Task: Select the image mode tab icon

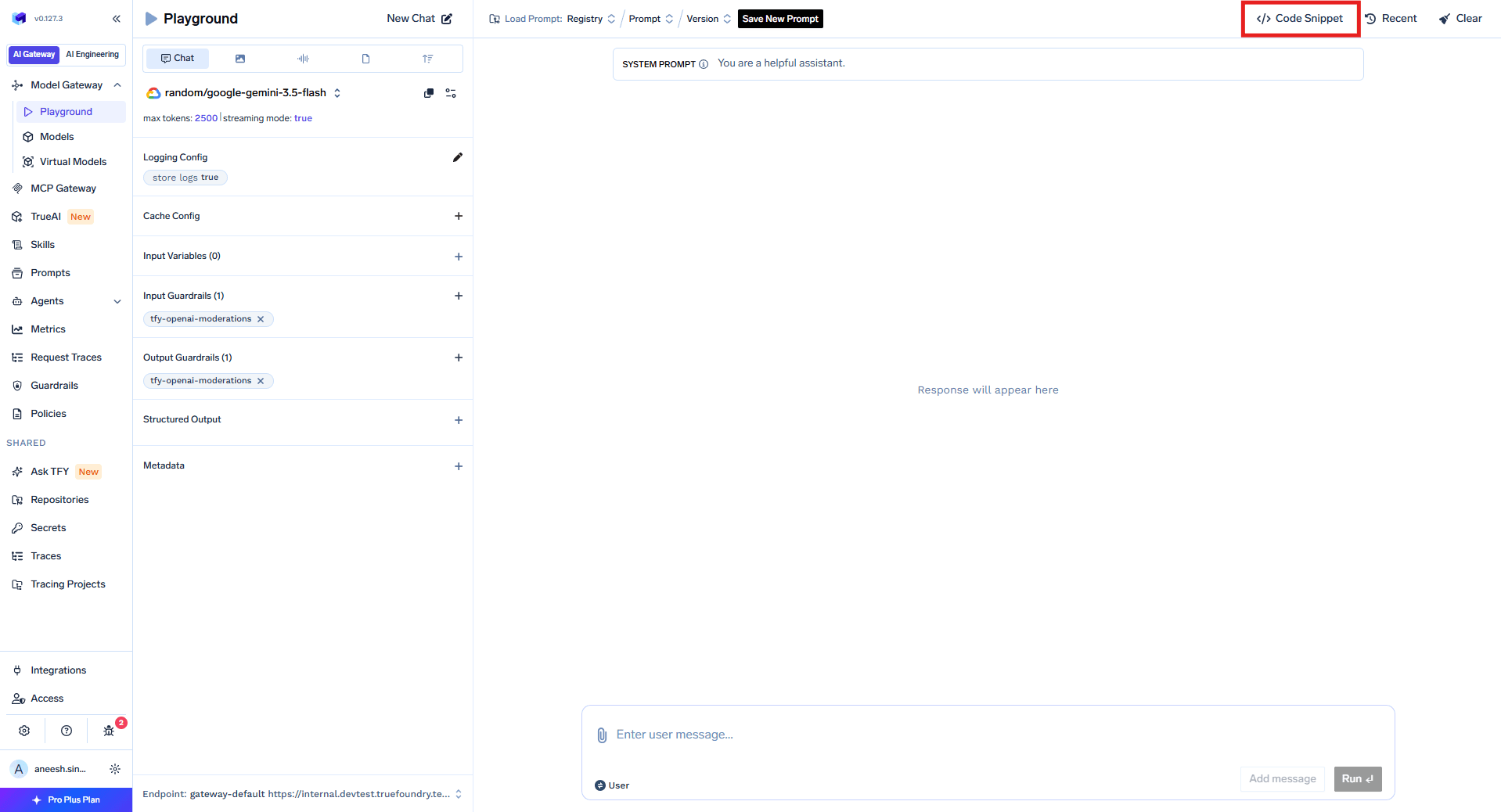Action: 240,59
